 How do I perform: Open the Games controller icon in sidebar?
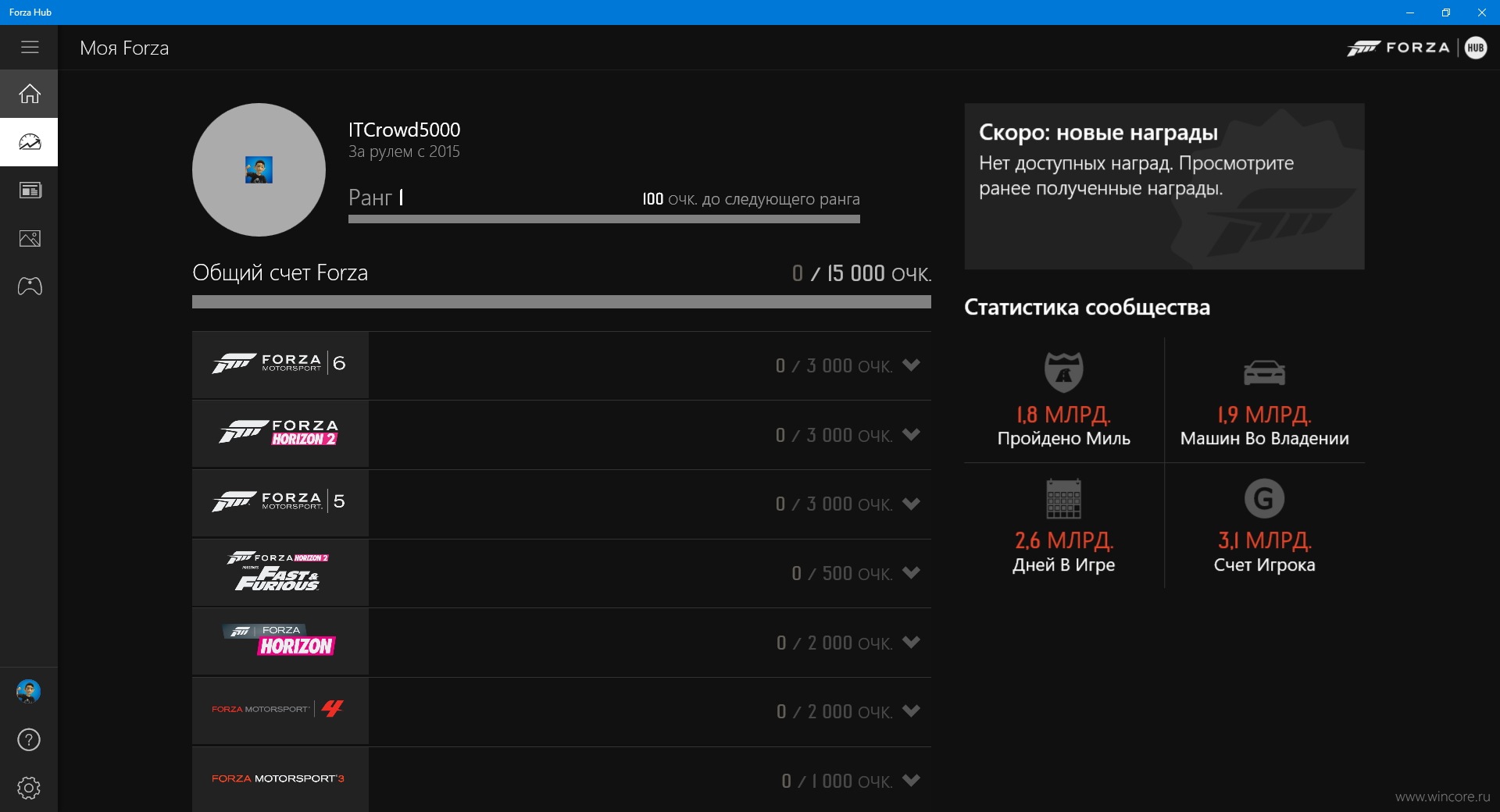pyautogui.click(x=29, y=287)
